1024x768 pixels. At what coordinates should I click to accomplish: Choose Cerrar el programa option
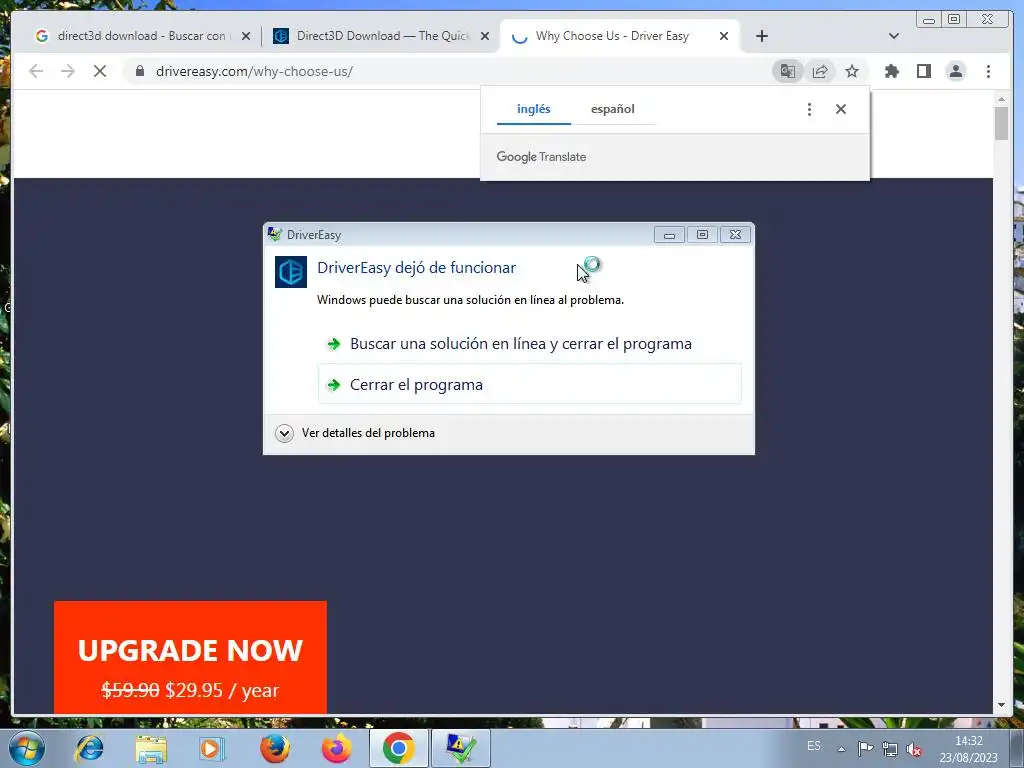pos(530,384)
